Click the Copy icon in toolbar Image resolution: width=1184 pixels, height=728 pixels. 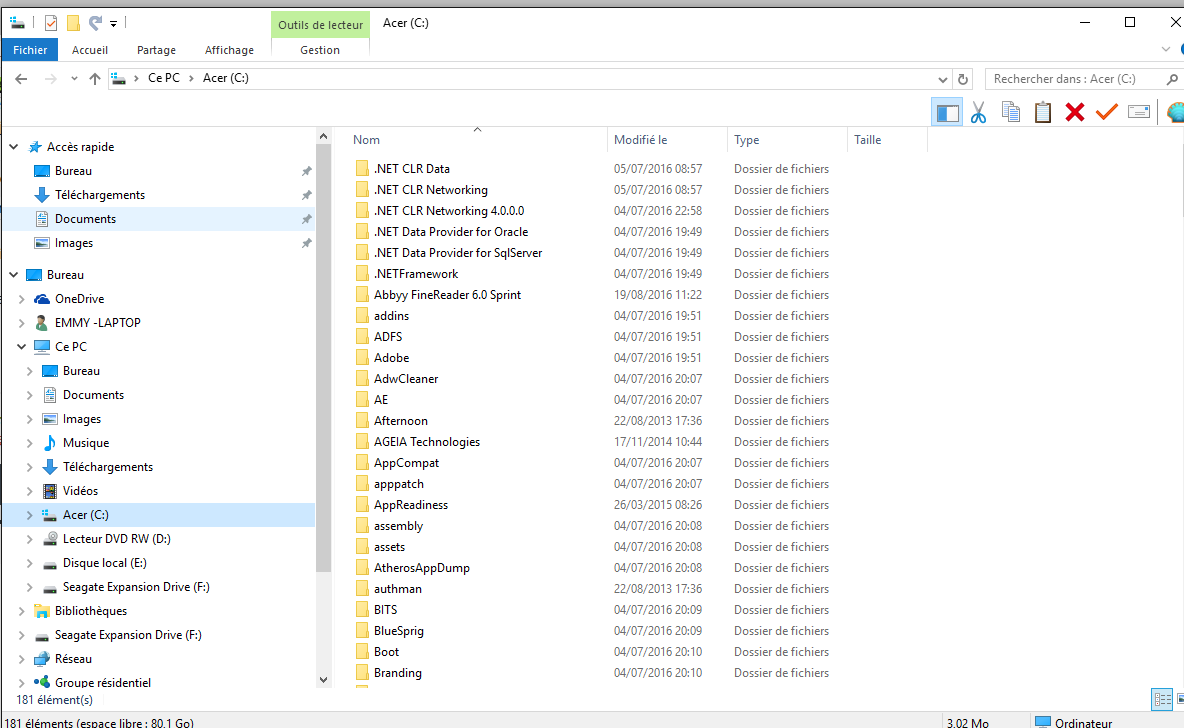pyautogui.click(x=1011, y=113)
